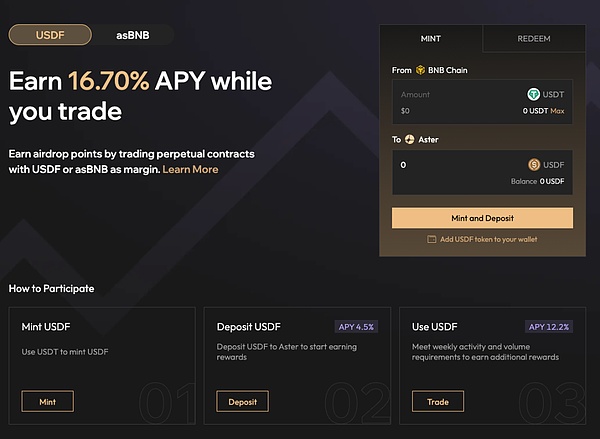Click Add USDF token to your wallet

[488, 240]
